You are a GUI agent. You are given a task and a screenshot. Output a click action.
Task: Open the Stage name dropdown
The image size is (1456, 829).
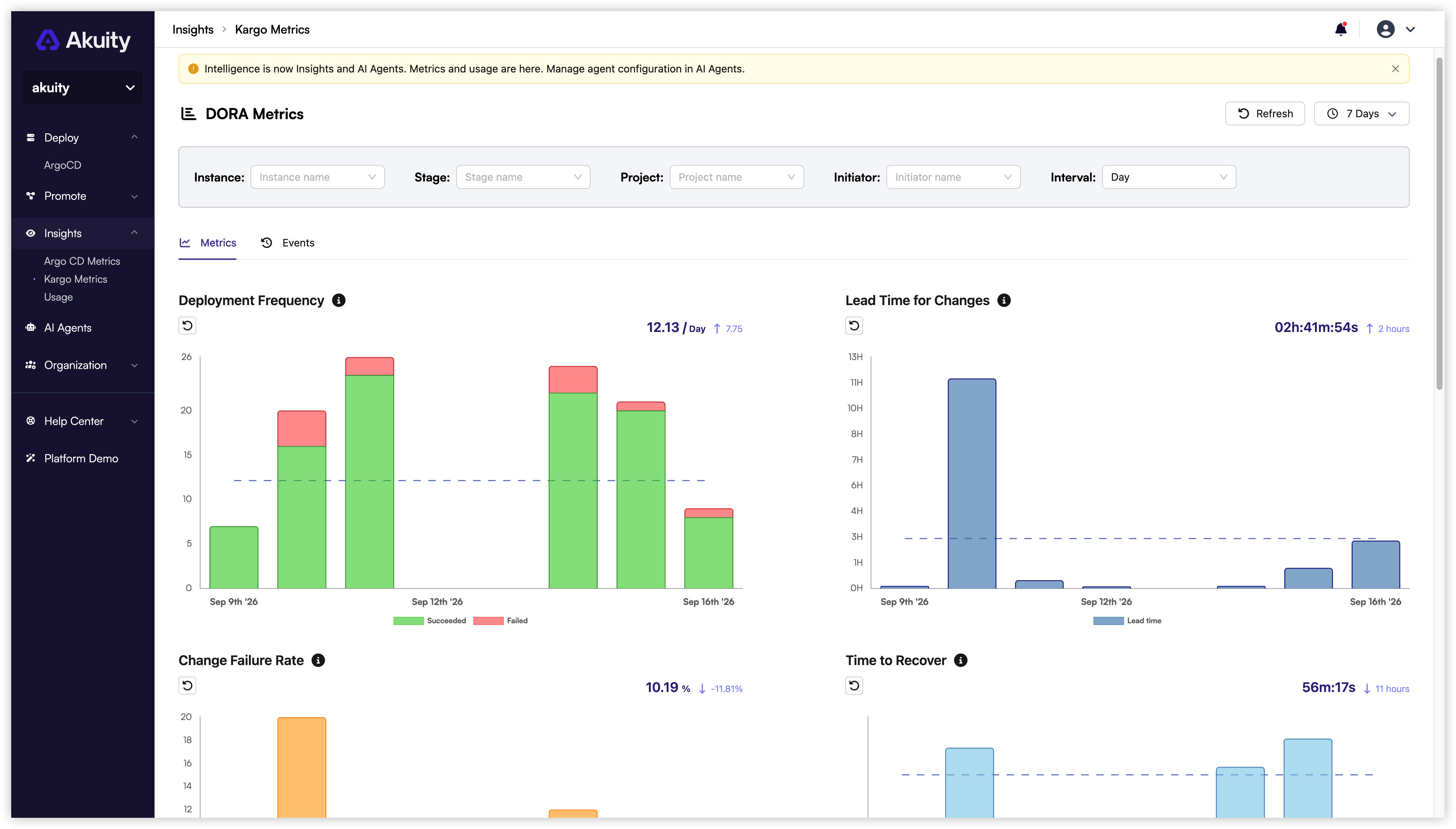523,177
